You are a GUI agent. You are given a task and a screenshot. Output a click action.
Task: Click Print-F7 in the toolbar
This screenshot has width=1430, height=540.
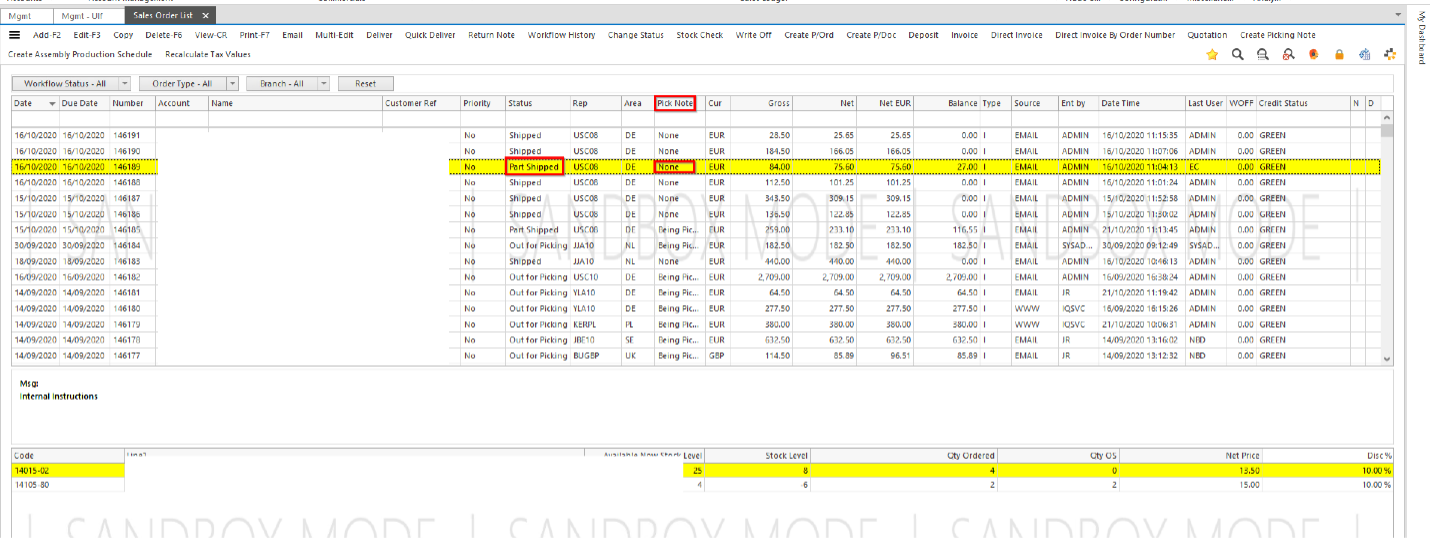click(x=256, y=35)
